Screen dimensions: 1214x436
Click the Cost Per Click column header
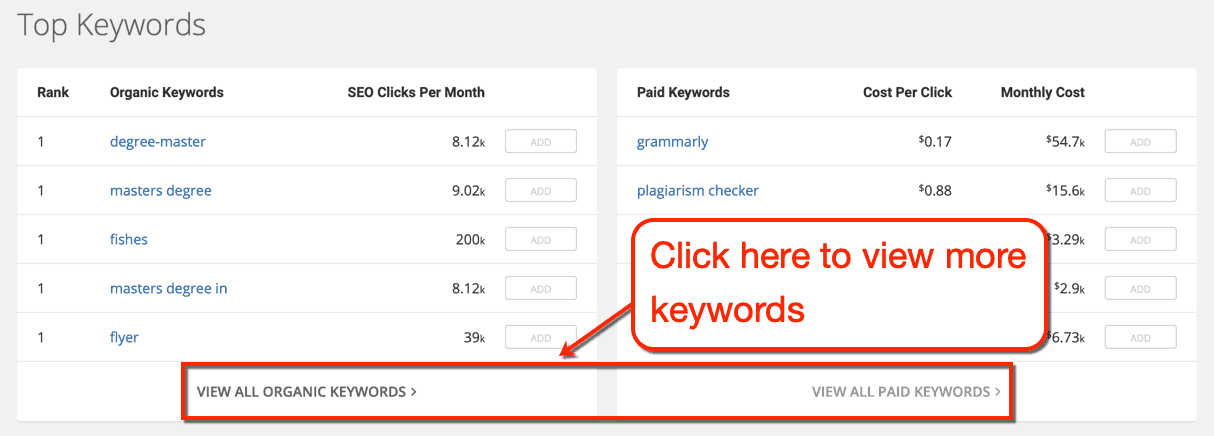(907, 93)
